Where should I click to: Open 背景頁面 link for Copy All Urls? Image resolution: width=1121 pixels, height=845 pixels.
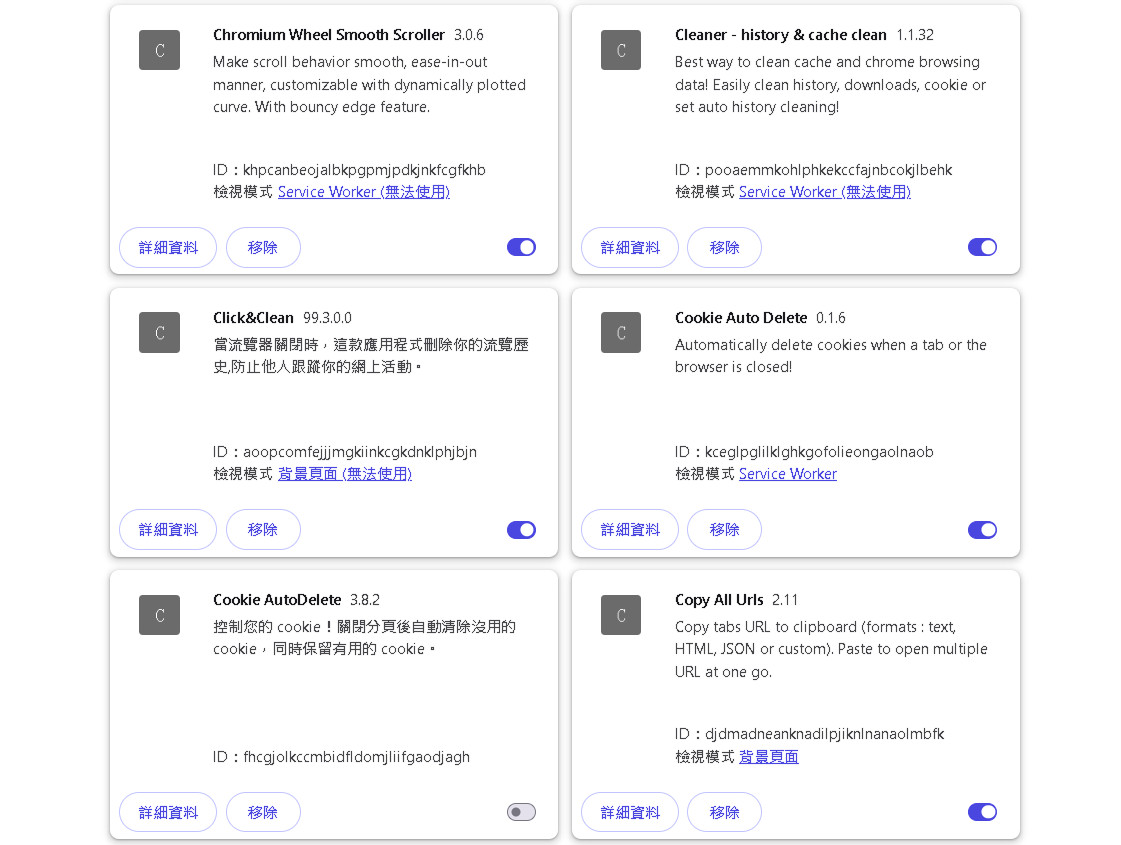click(x=768, y=757)
